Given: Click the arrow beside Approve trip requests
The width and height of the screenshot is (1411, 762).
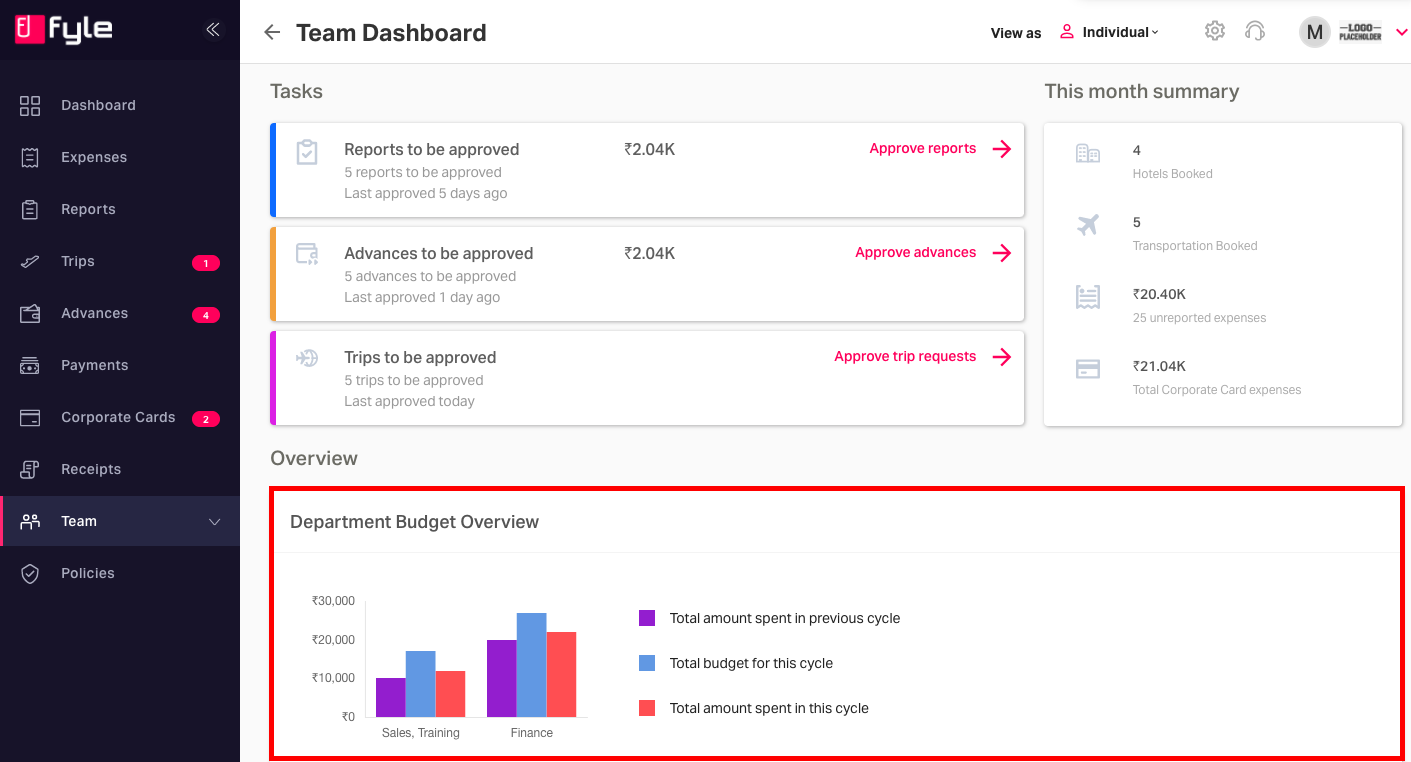Looking at the screenshot, I should (1002, 357).
